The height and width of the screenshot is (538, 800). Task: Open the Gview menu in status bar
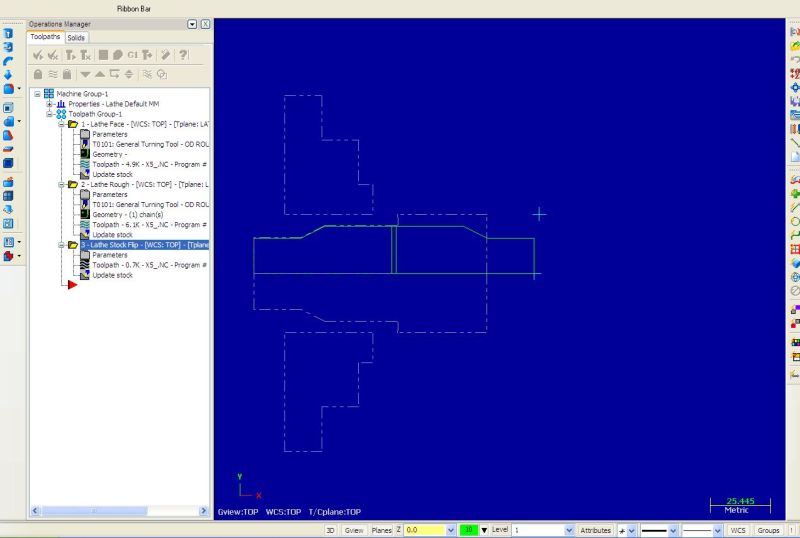coord(354,530)
